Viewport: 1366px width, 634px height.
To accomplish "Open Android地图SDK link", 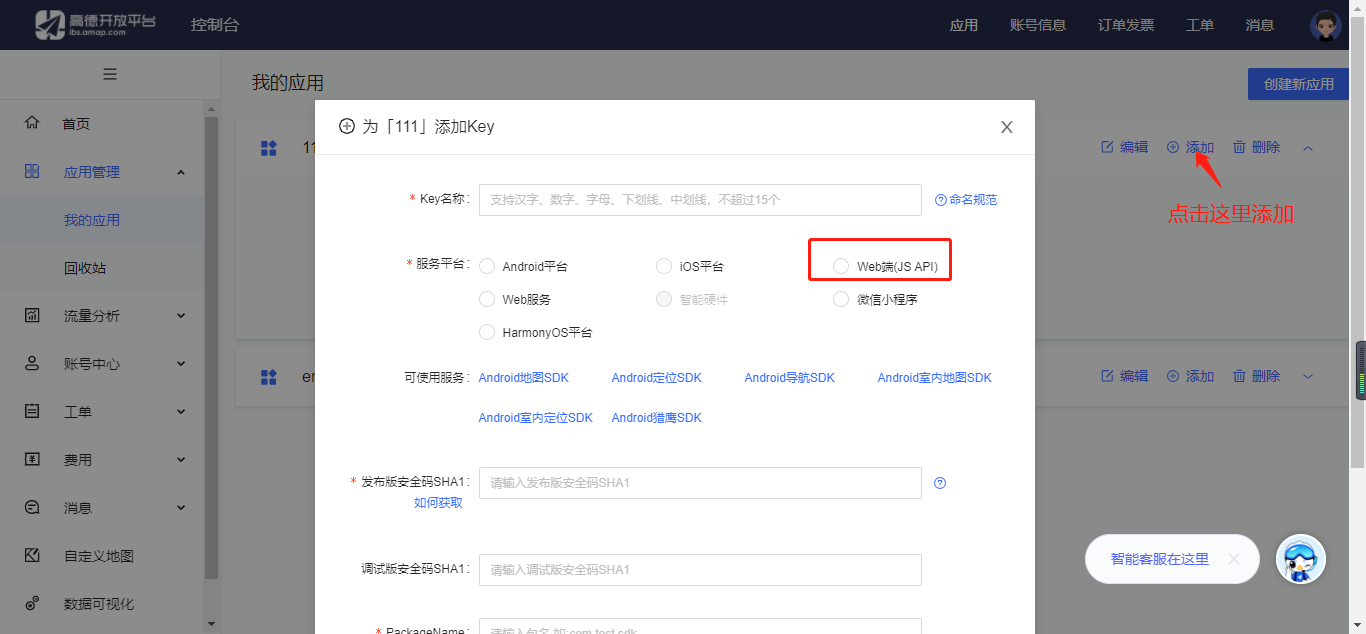I will pos(524,378).
